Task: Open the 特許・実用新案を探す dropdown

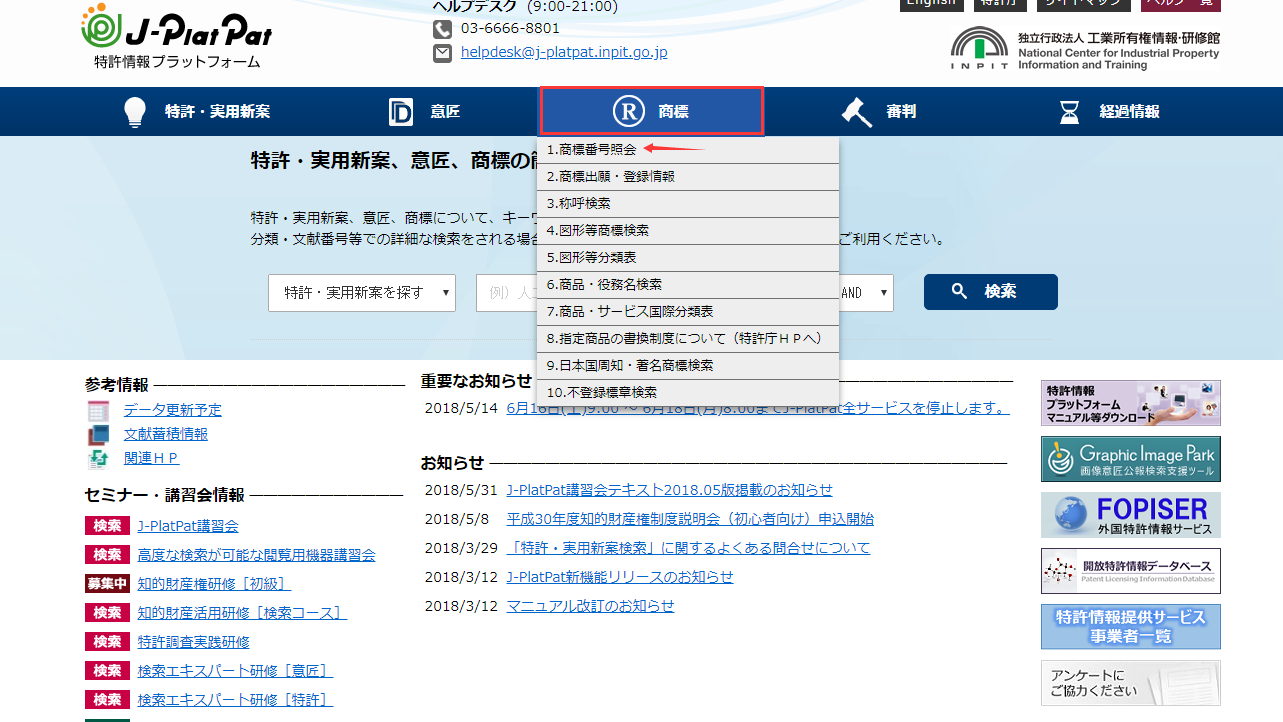Action: coord(362,293)
